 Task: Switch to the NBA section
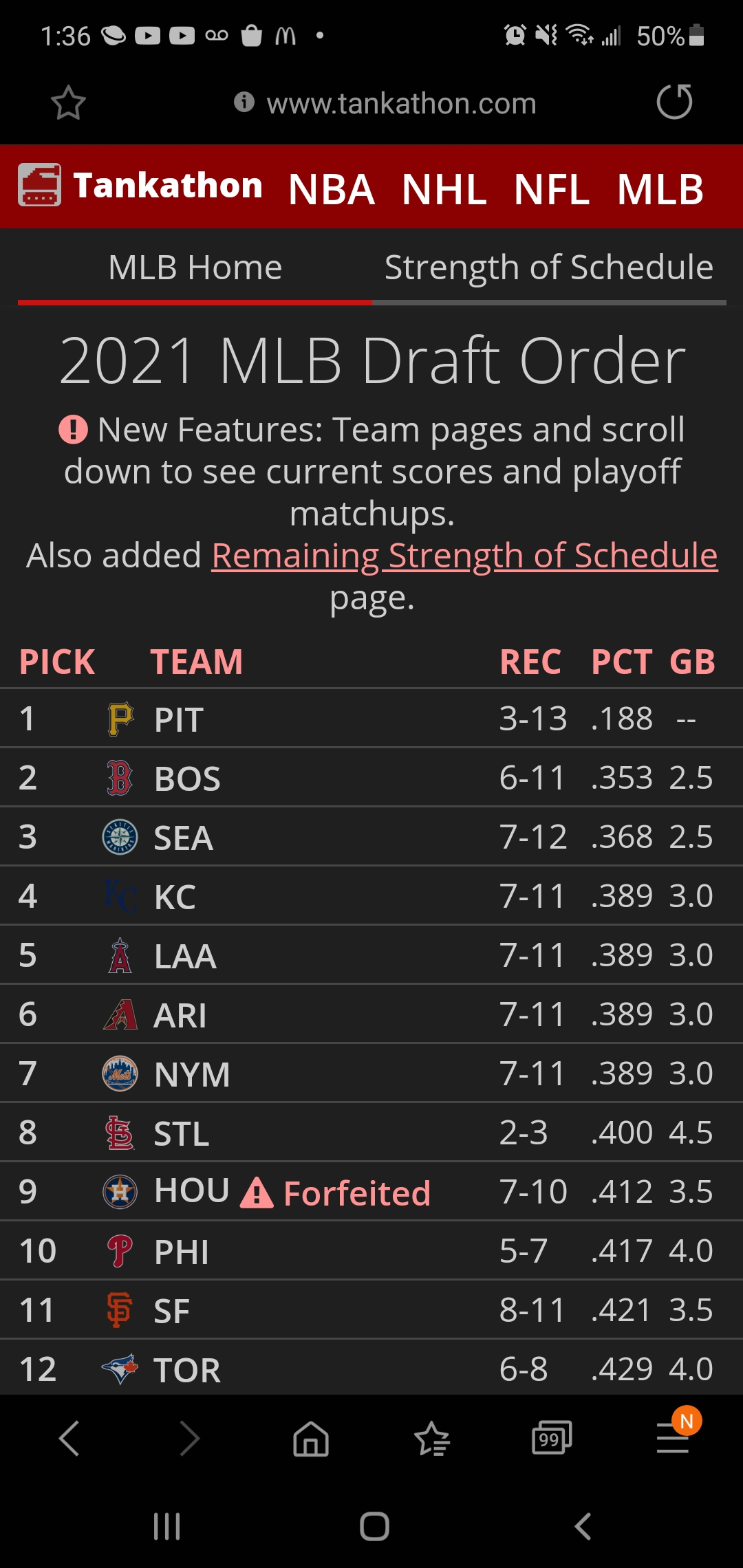click(332, 189)
